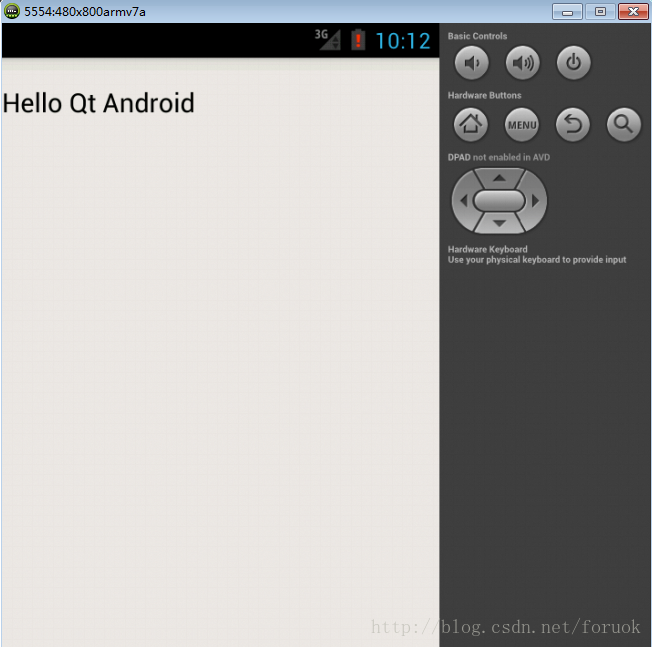The height and width of the screenshot is (647, 652).
Task: Click the emulator window Android icon
Action: 12,11
